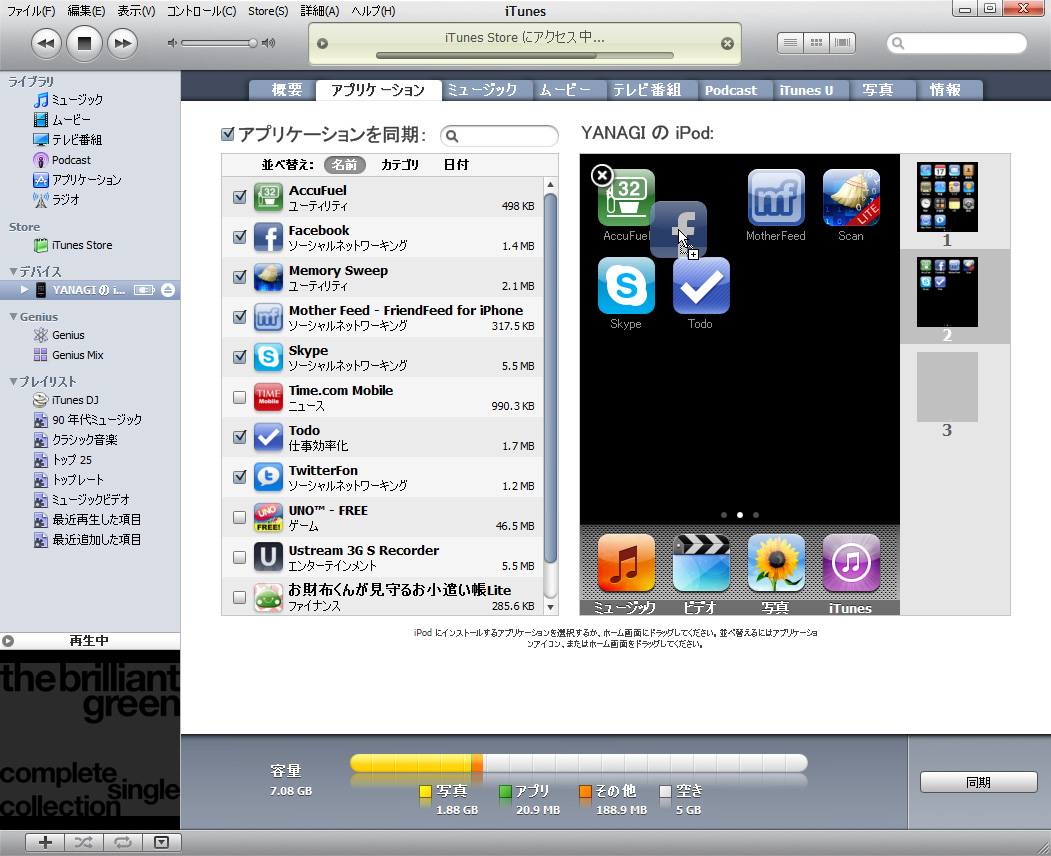Collapse the プレイリスト section

point(13,381)
